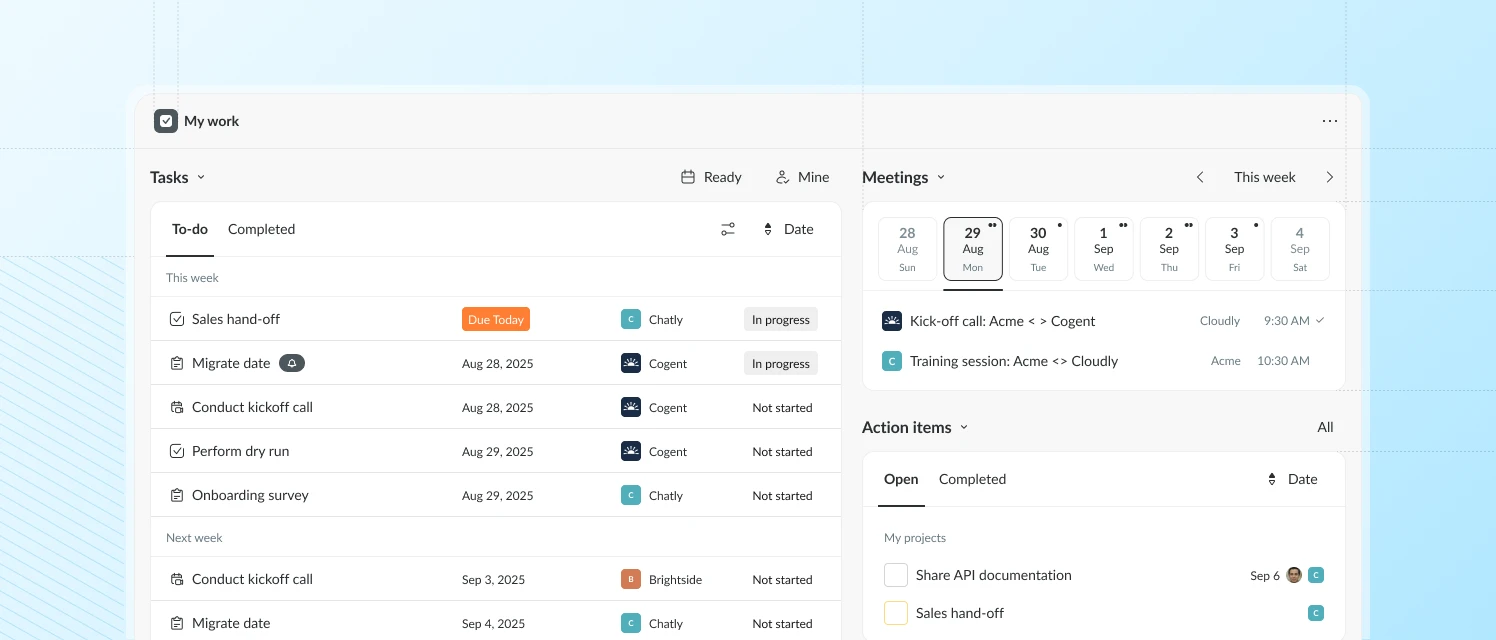Open Training session: Acme <> Cloudly meeting
Viewport: 1496px width, 640px height.
click(1014, 361)
